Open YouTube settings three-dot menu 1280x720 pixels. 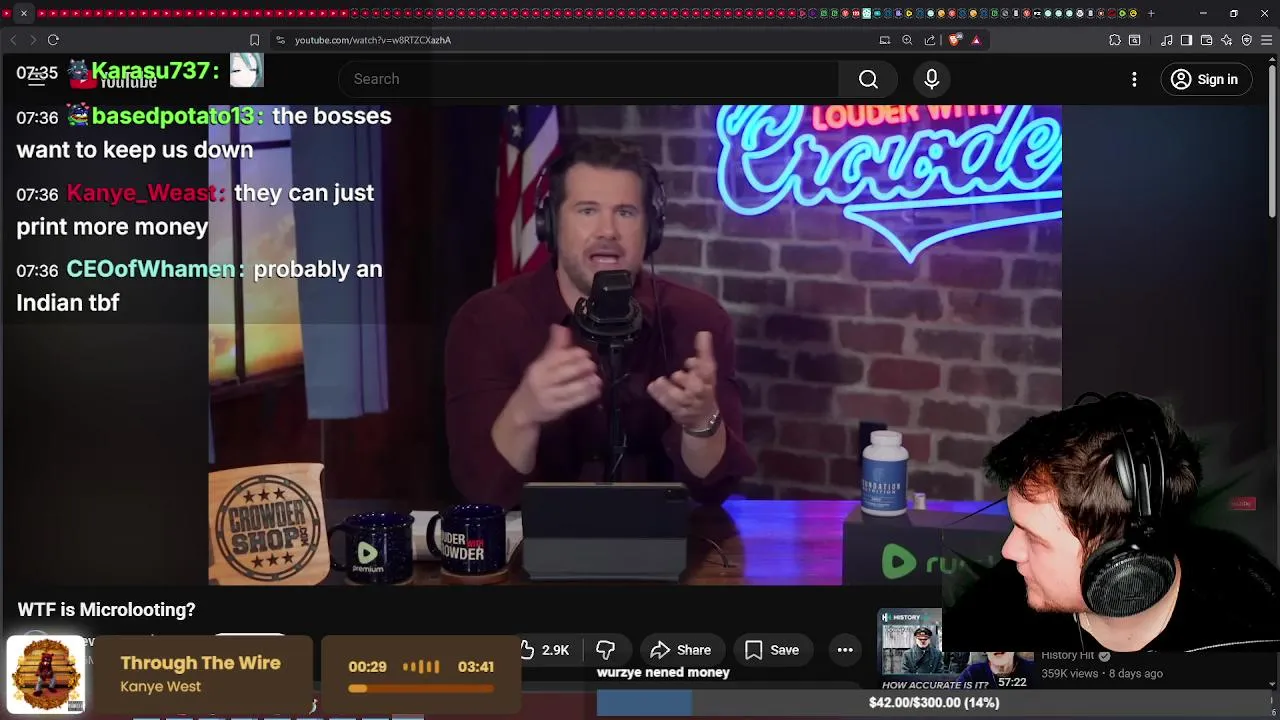click(x=1134, y=79)
